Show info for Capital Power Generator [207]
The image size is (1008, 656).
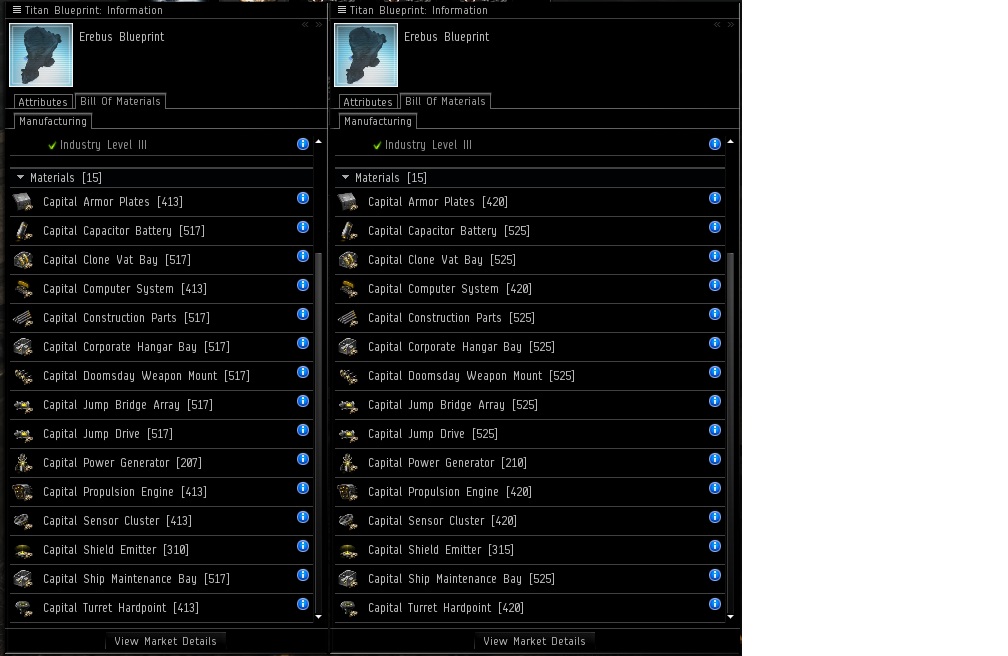(303, 459)
